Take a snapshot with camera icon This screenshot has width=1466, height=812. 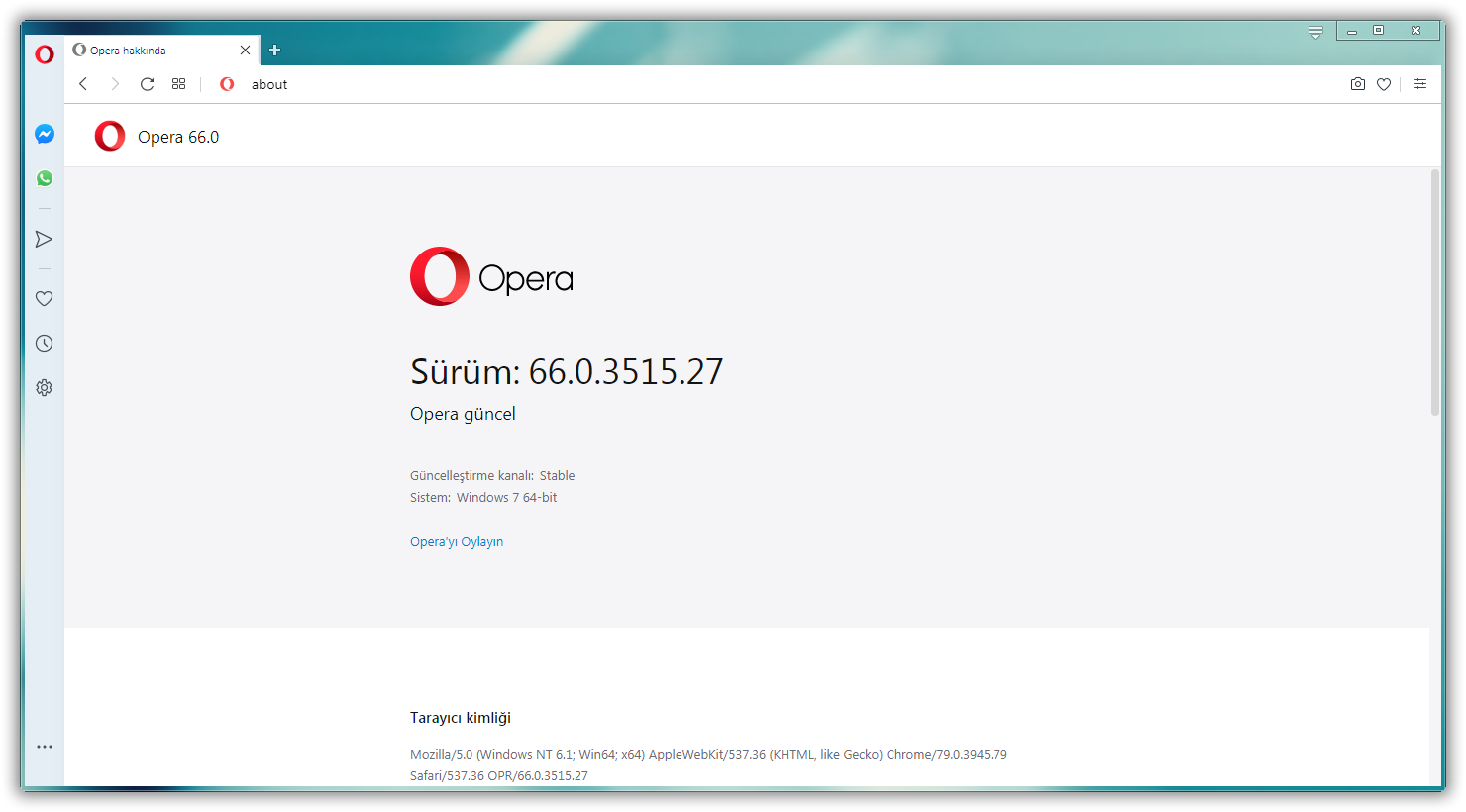tap(1358, 84)
